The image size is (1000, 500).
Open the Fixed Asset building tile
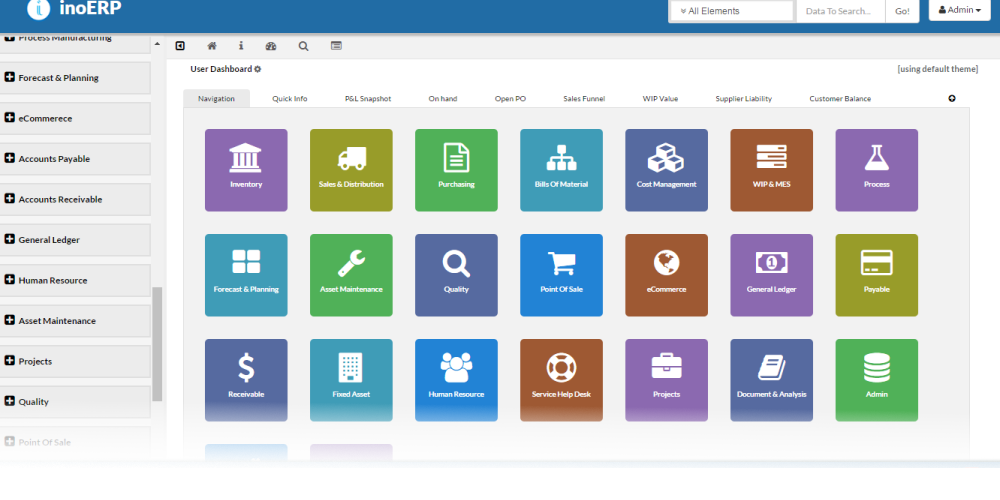[351, 380]
